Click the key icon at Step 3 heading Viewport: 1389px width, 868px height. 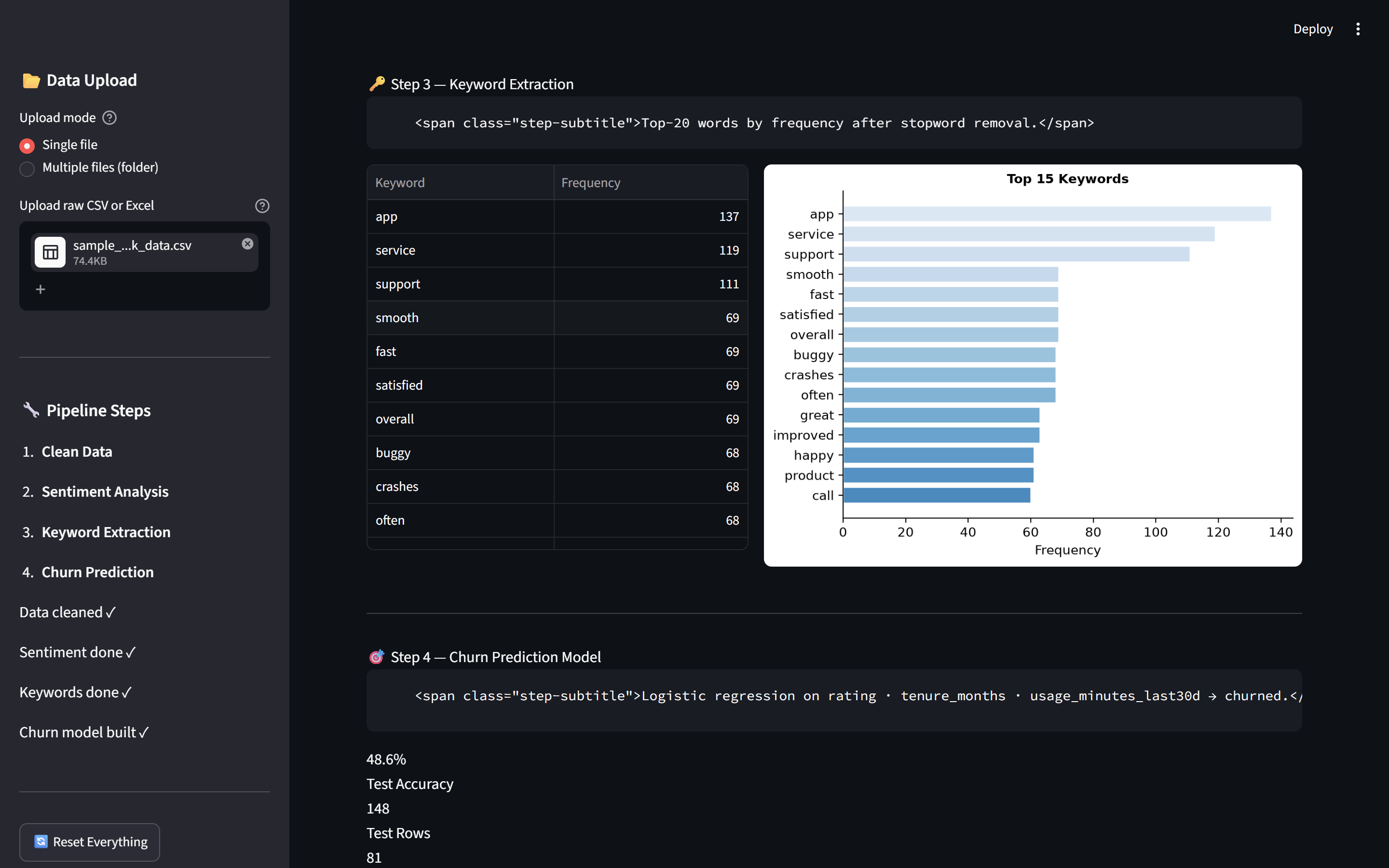coord(377,84)
